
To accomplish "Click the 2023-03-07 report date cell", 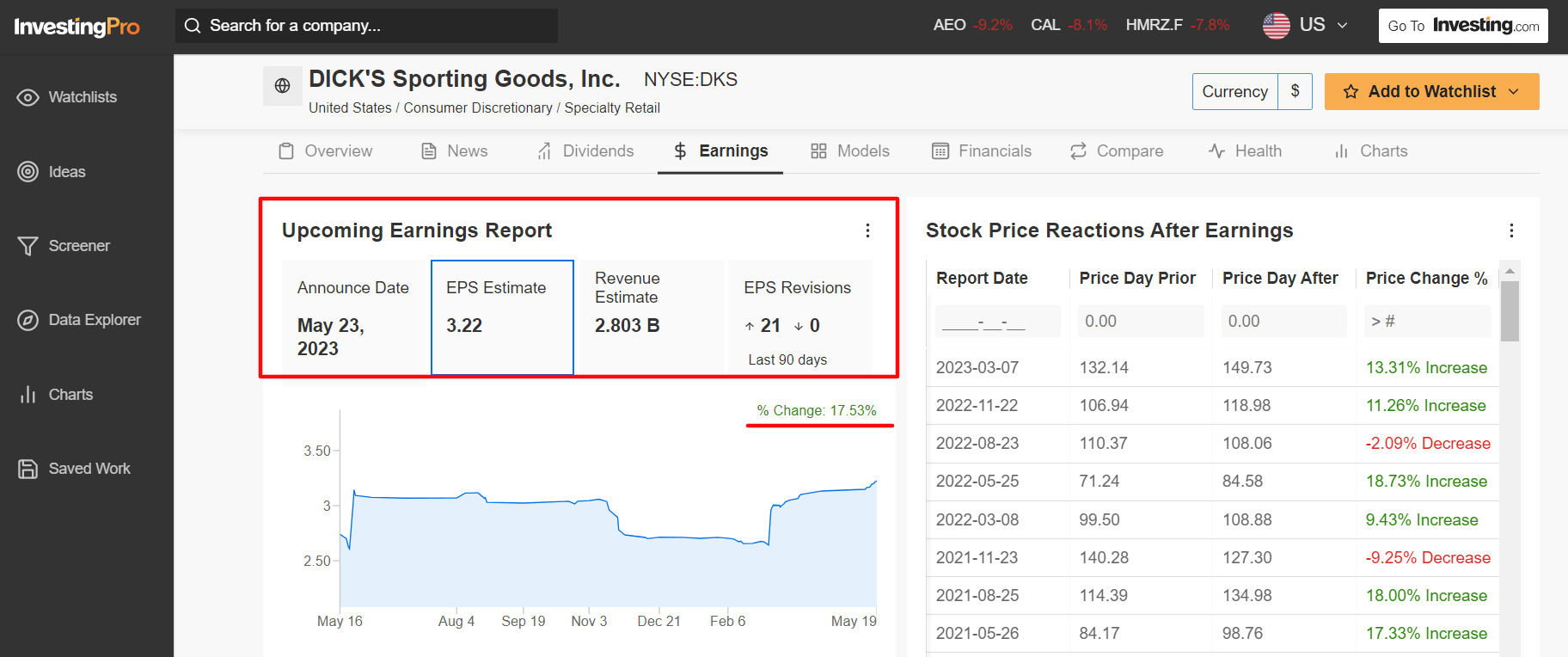I will [977, 368].
